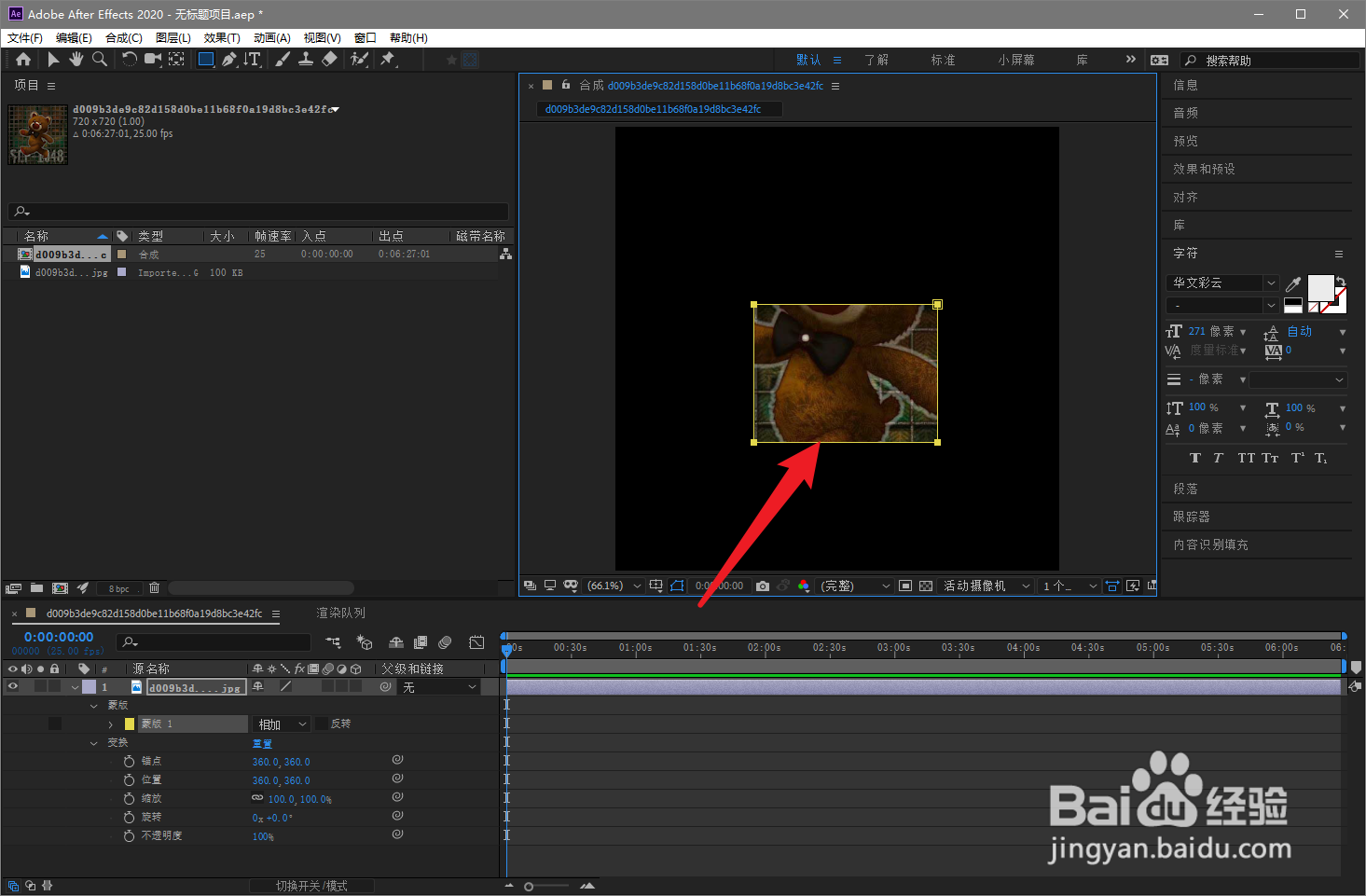Open the 效果(T) menu
The width and height of the screenshot is (1366, 896).
(222, 38)
